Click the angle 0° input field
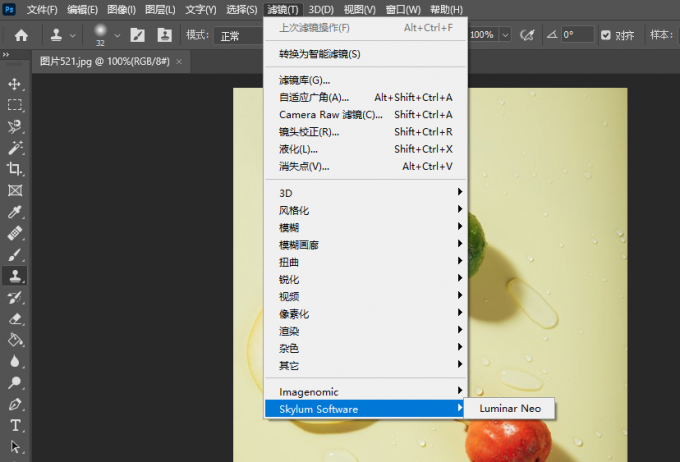The image size is (680, 462). [577, 35]
